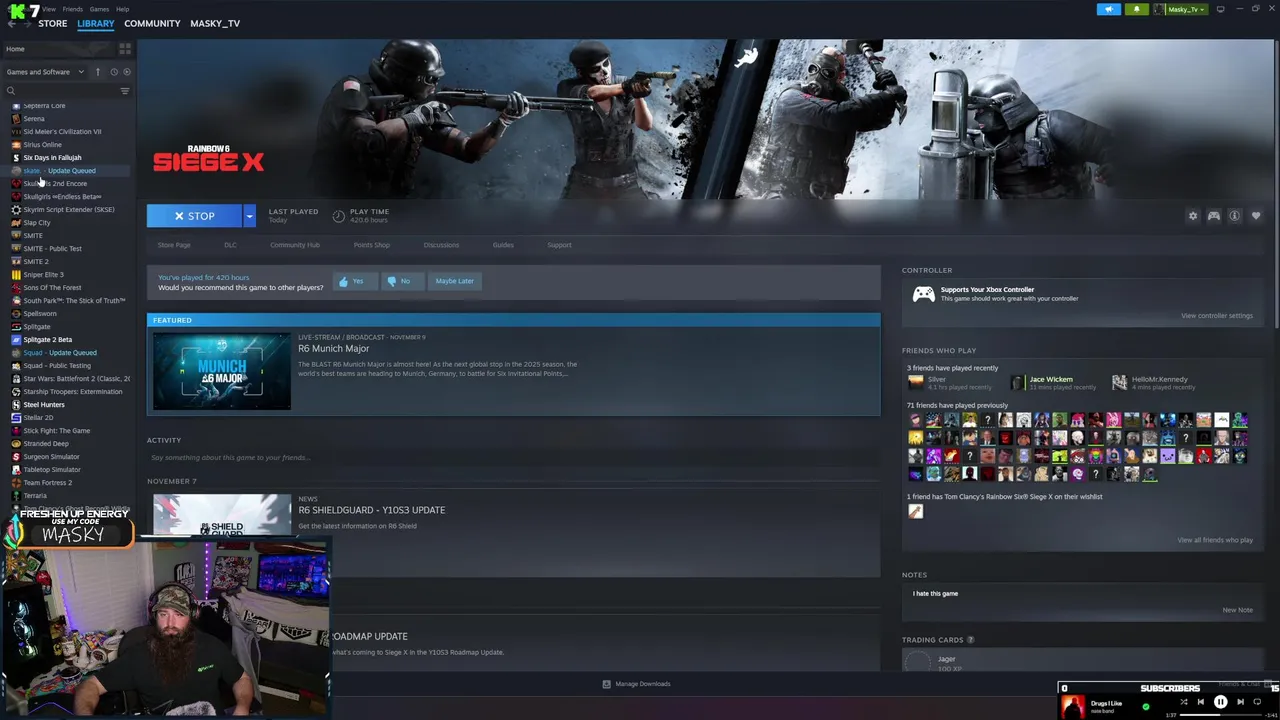Open the Help menu
The height and width of the screenshot is (720, 1280).
122,9
